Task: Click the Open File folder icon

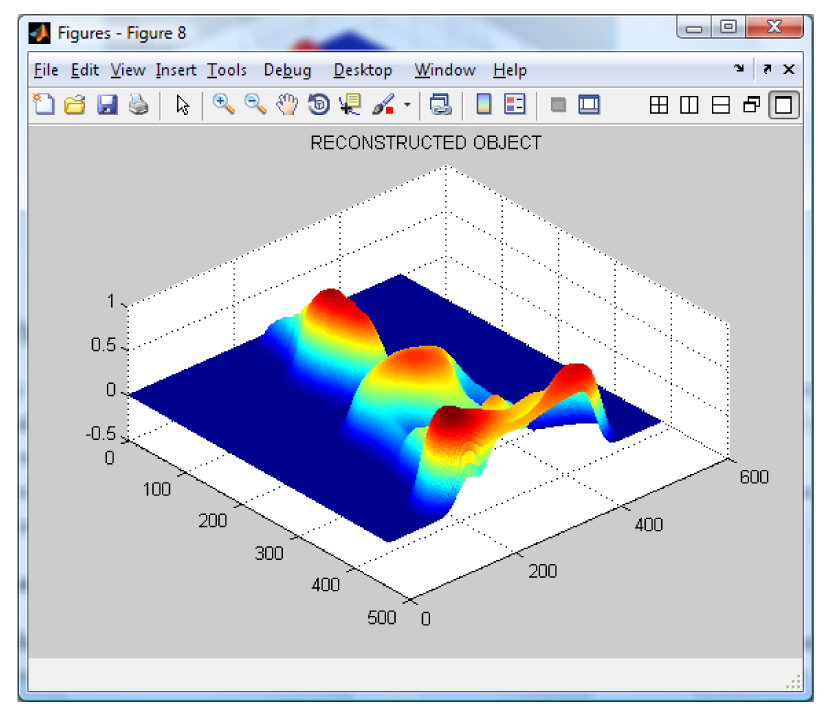Action: coord(74,104)
